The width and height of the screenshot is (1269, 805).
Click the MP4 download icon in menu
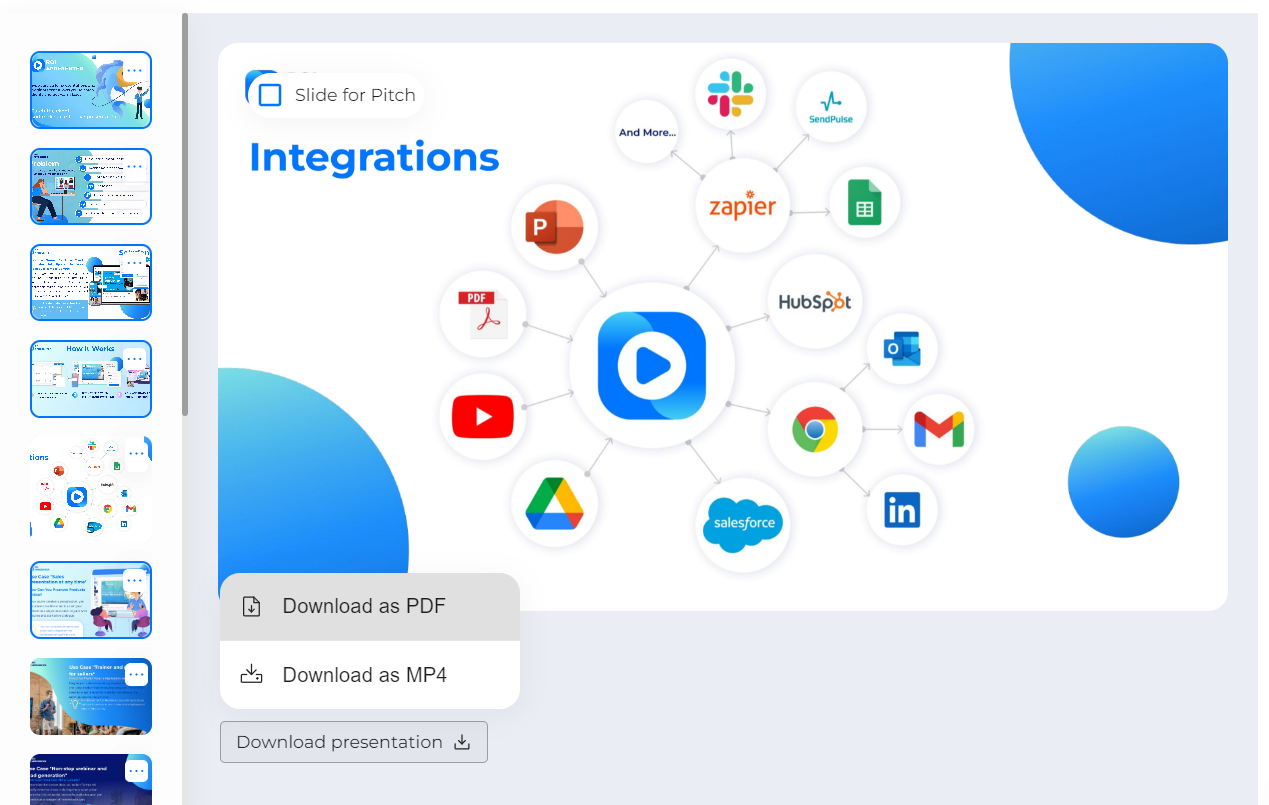pos(252,675)
